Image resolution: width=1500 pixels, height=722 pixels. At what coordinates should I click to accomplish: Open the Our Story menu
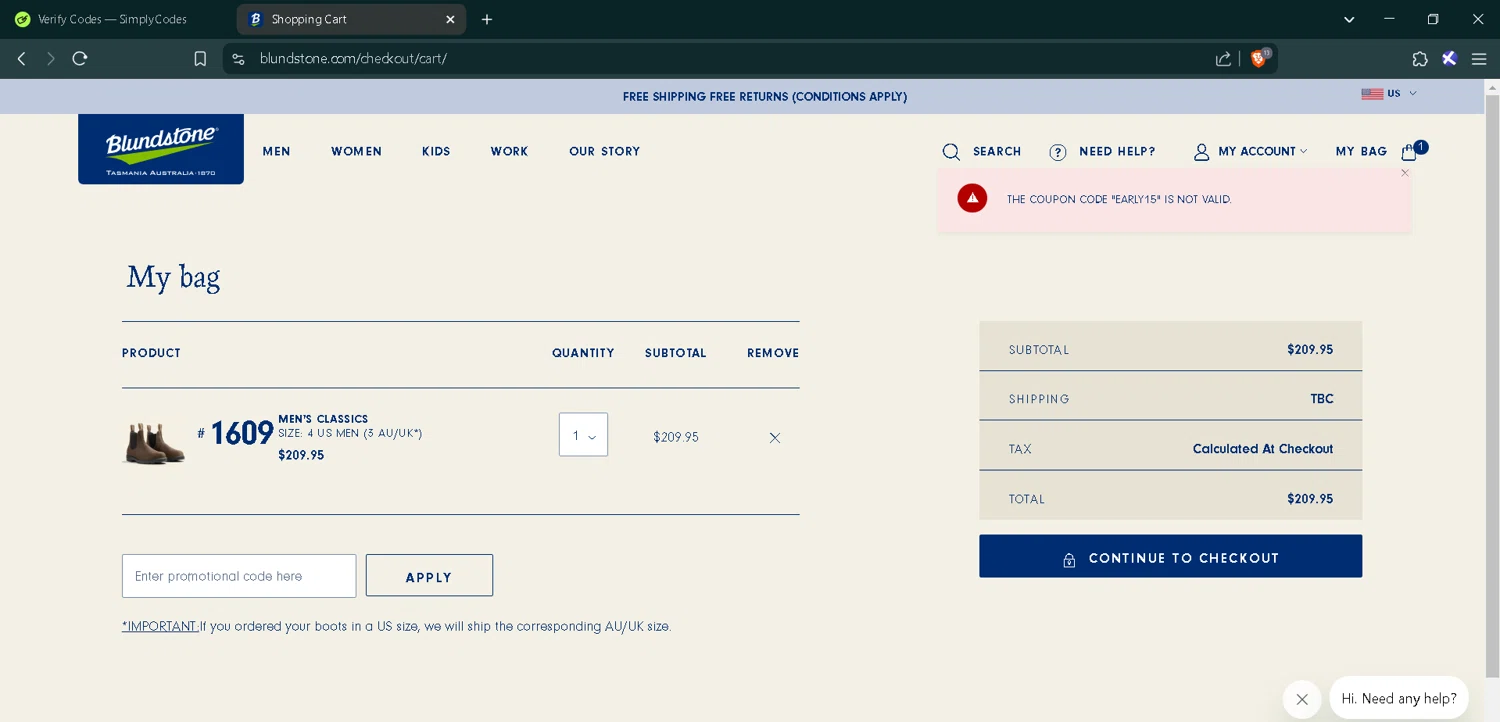click(x=605, y=152)
